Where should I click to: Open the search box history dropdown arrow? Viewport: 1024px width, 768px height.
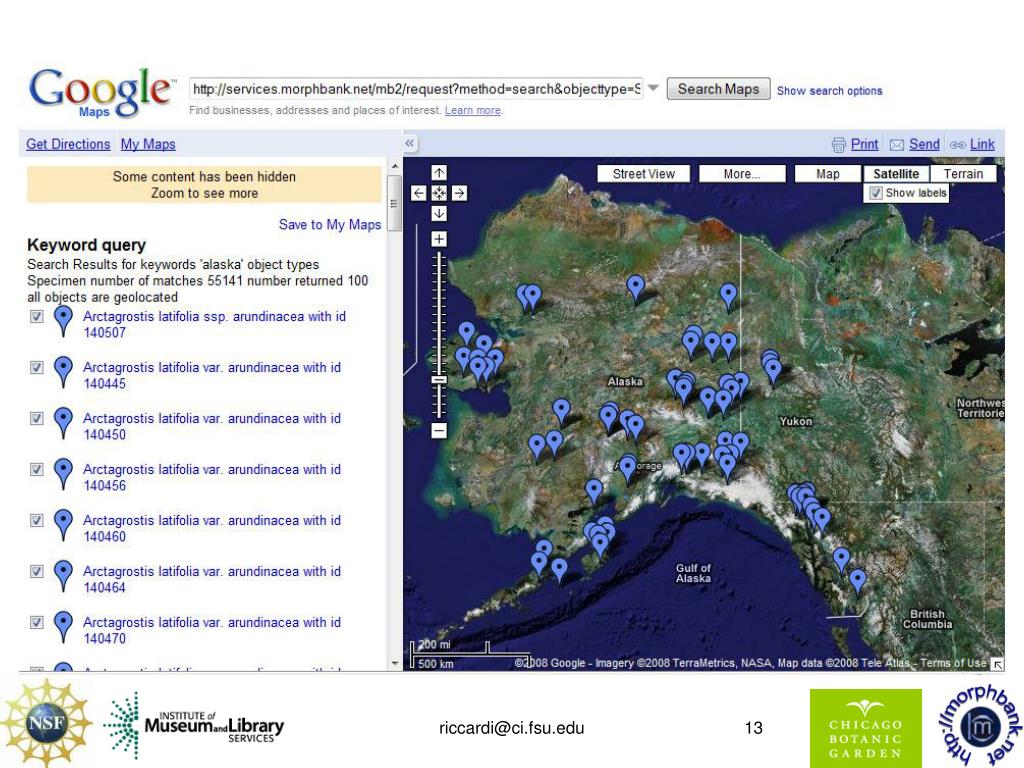(x=653, y=88)
